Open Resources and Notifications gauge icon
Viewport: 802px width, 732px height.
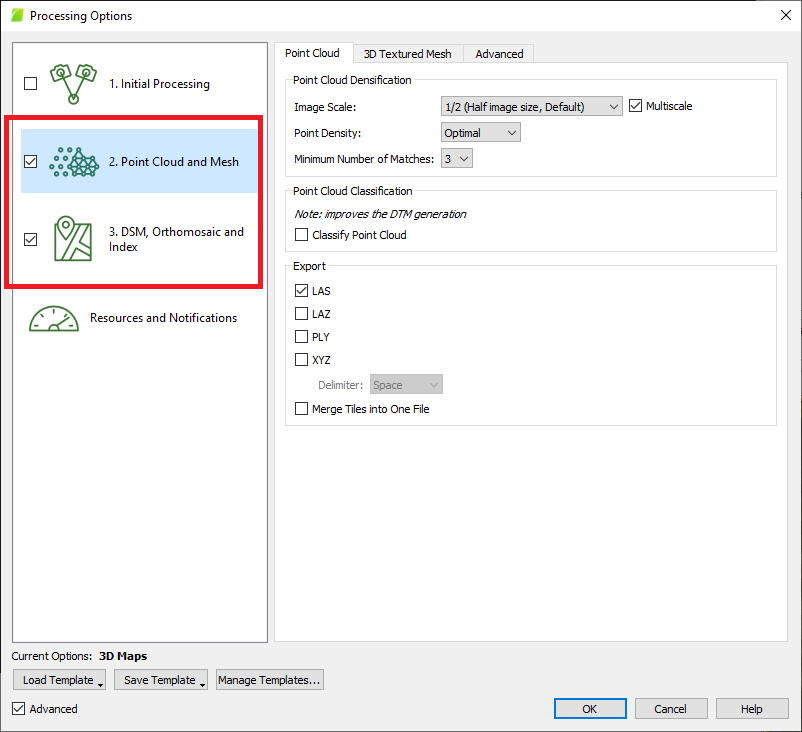coord(53,318)
